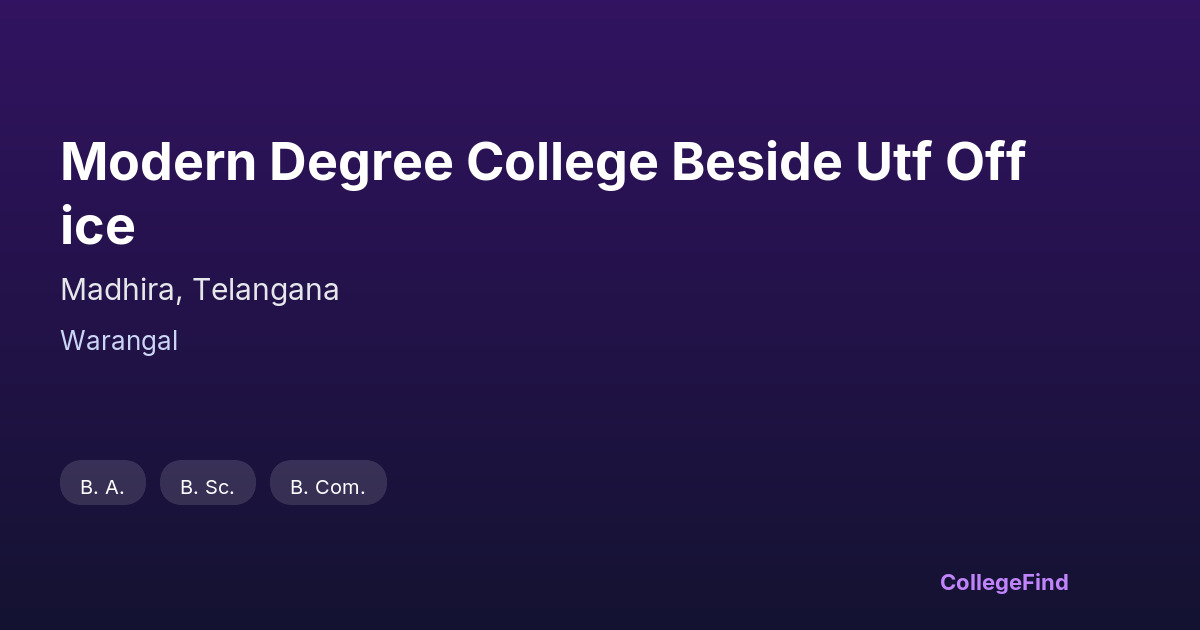1200x630 pixels.
Task: Click "College" in the main heading
Action: tap(562, 162)
